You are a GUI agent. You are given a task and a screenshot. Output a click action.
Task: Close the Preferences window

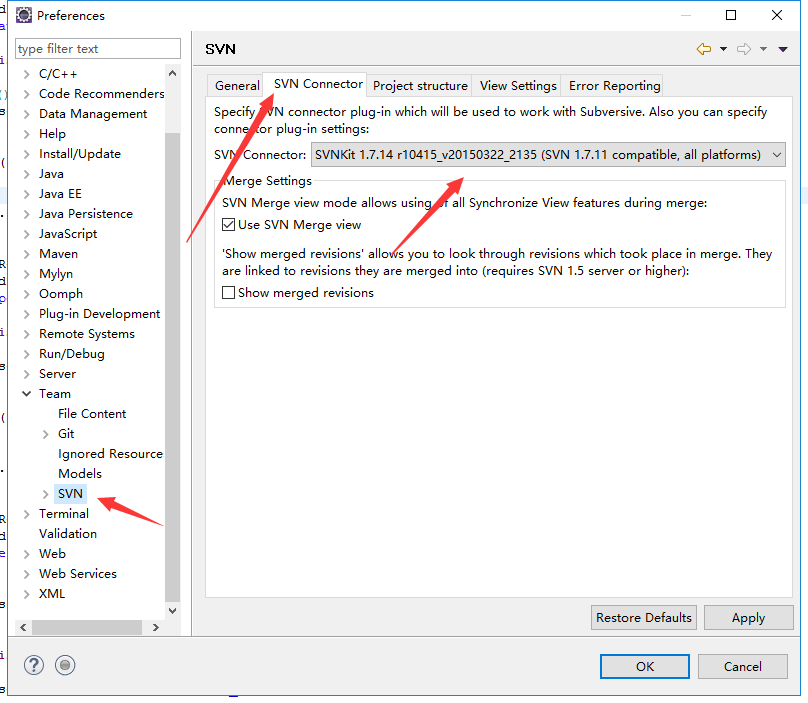coord(777,15)
